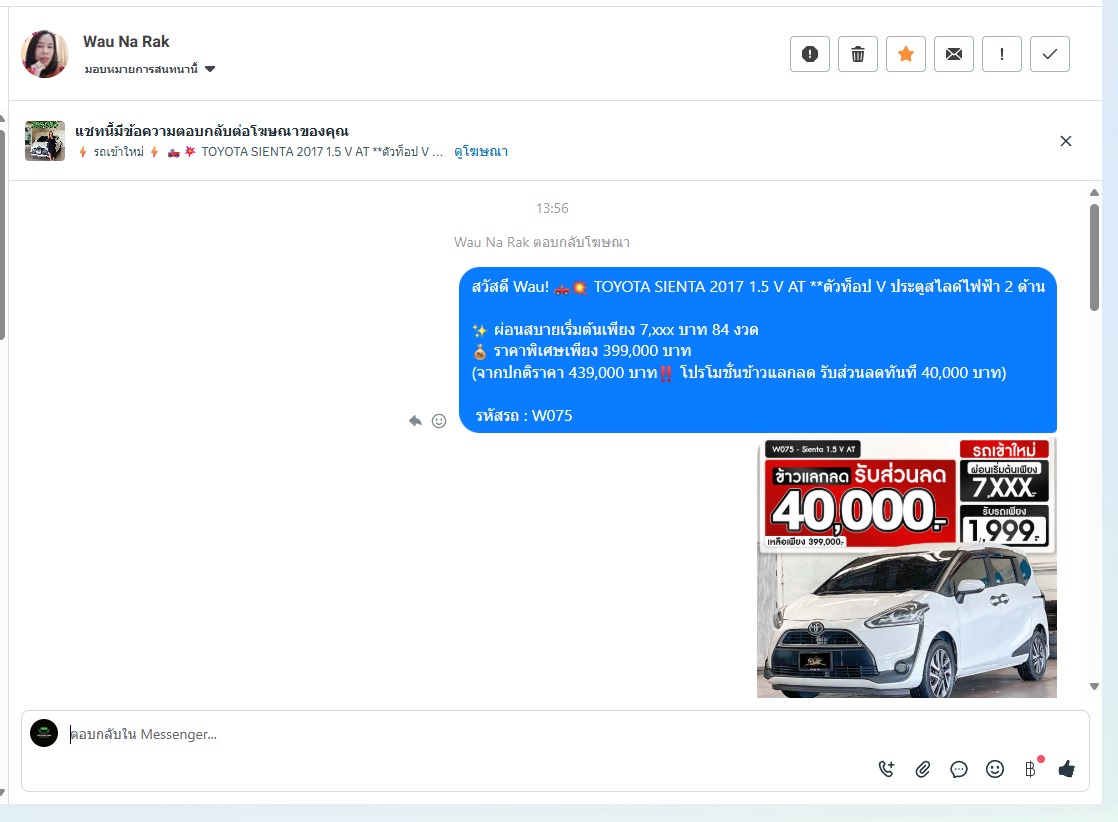Start a call with the phone icon
The width and height of the screenshot is (1118, 822).
[886, 769]
